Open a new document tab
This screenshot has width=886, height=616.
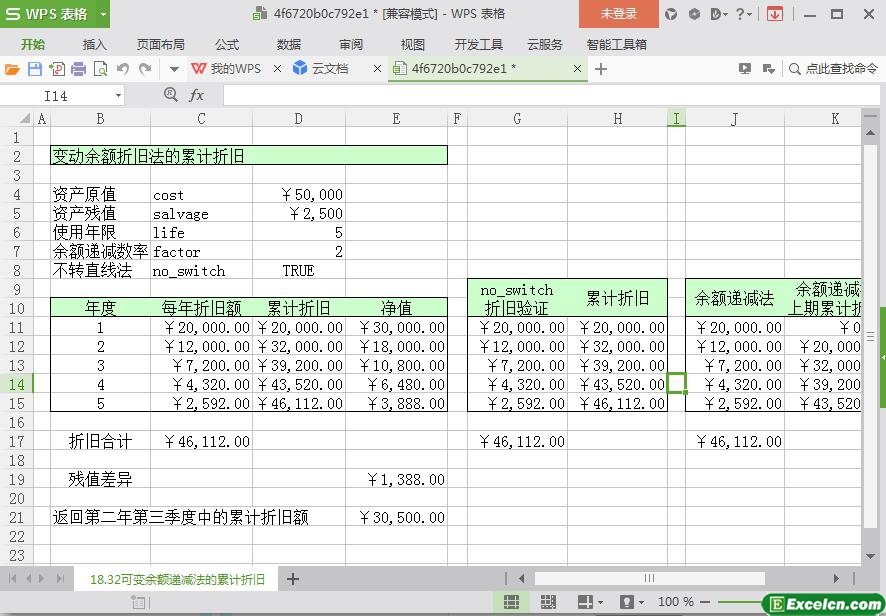point(601,69)
